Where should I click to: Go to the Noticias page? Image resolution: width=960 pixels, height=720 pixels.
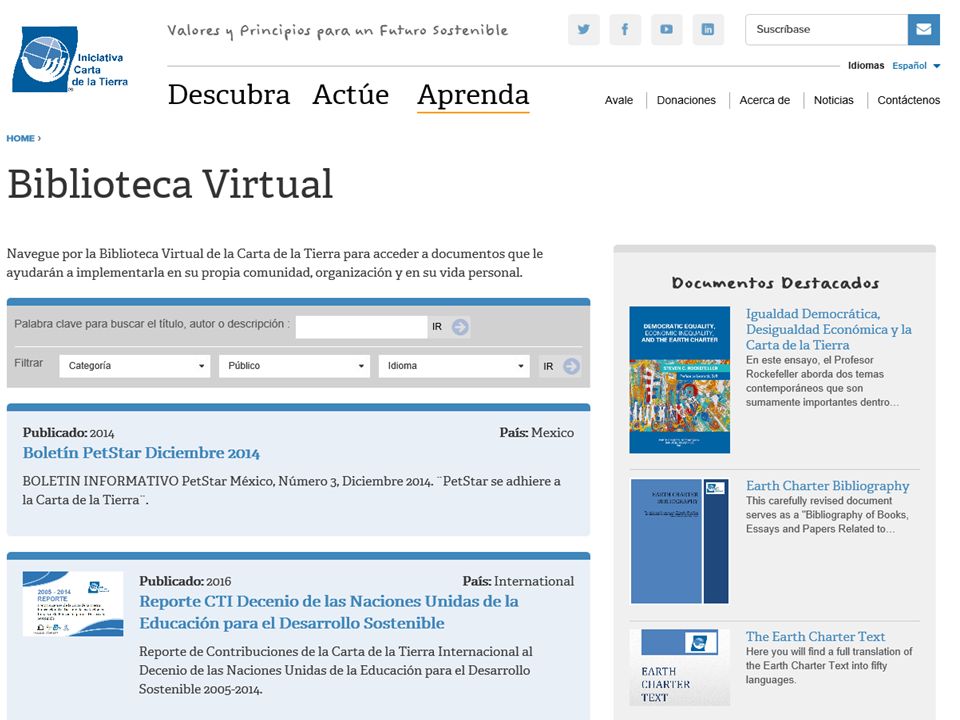pyautogui.click(x=833, y=100)
